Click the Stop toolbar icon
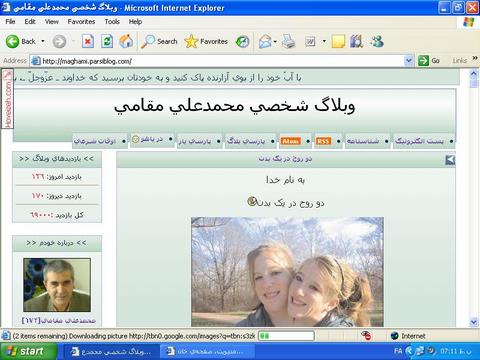 pos(87,41)
